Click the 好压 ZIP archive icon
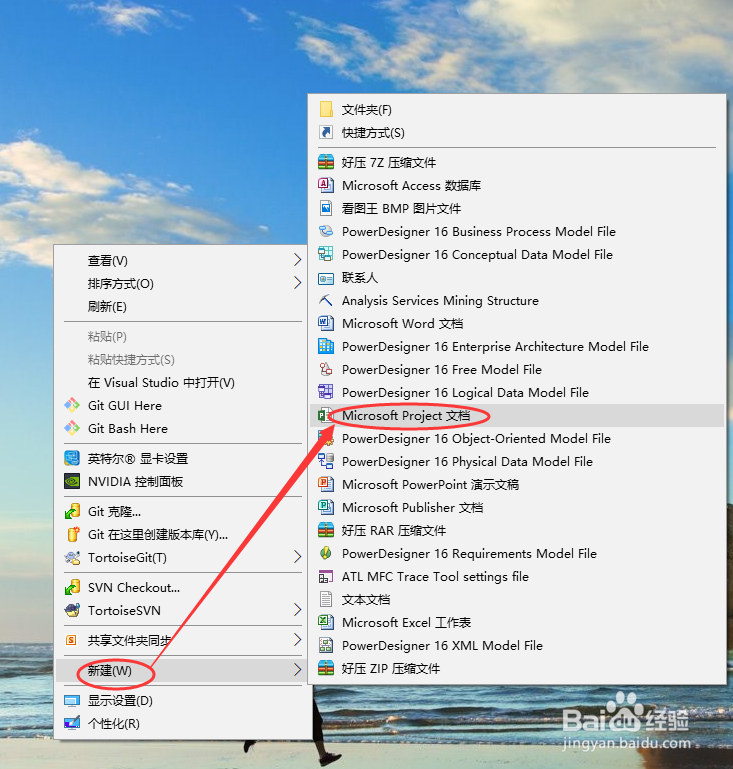This screenshot has width=733, height=769. (326, 669)
